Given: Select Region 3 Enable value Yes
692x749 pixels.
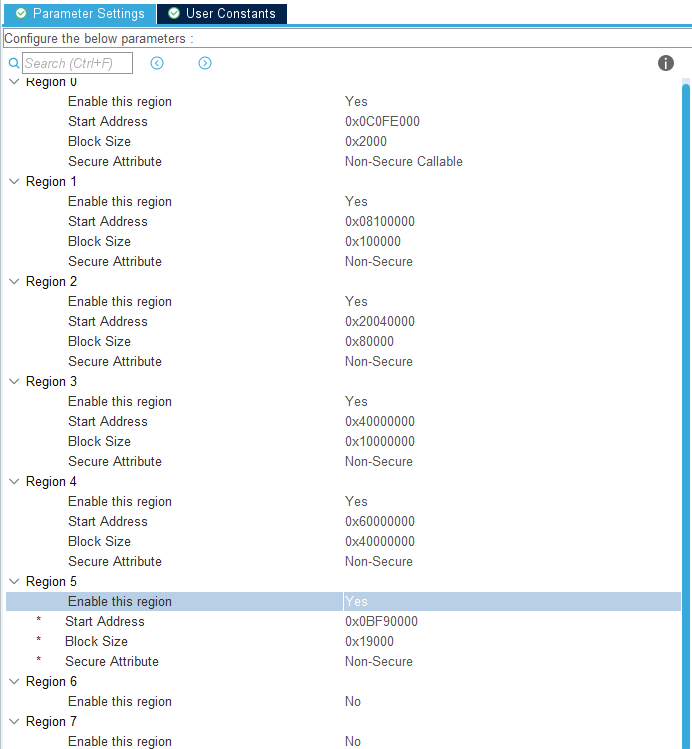Looking at the screenshot, I should point(356,401).
